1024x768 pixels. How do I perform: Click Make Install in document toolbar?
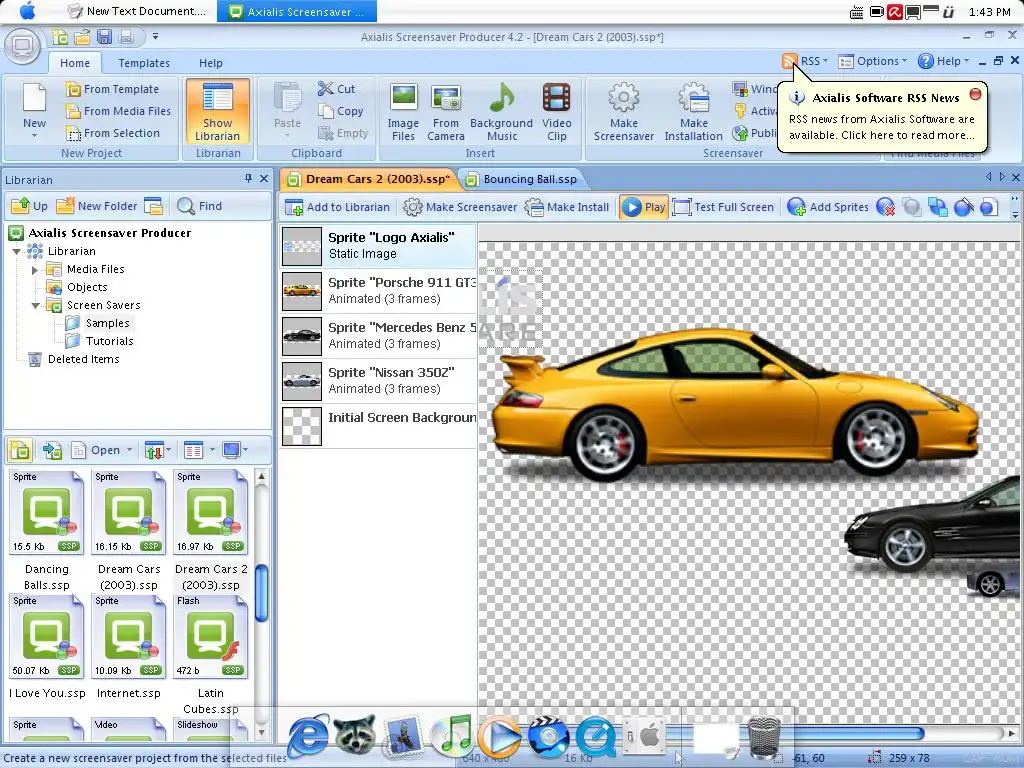[x=567, y=207]
